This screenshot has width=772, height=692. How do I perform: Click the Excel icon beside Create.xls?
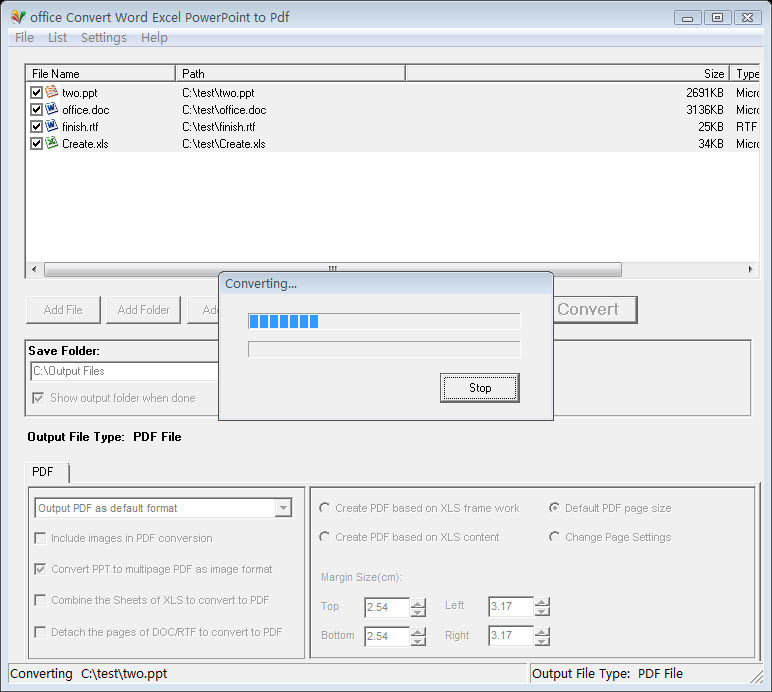[x=52, y=143]
